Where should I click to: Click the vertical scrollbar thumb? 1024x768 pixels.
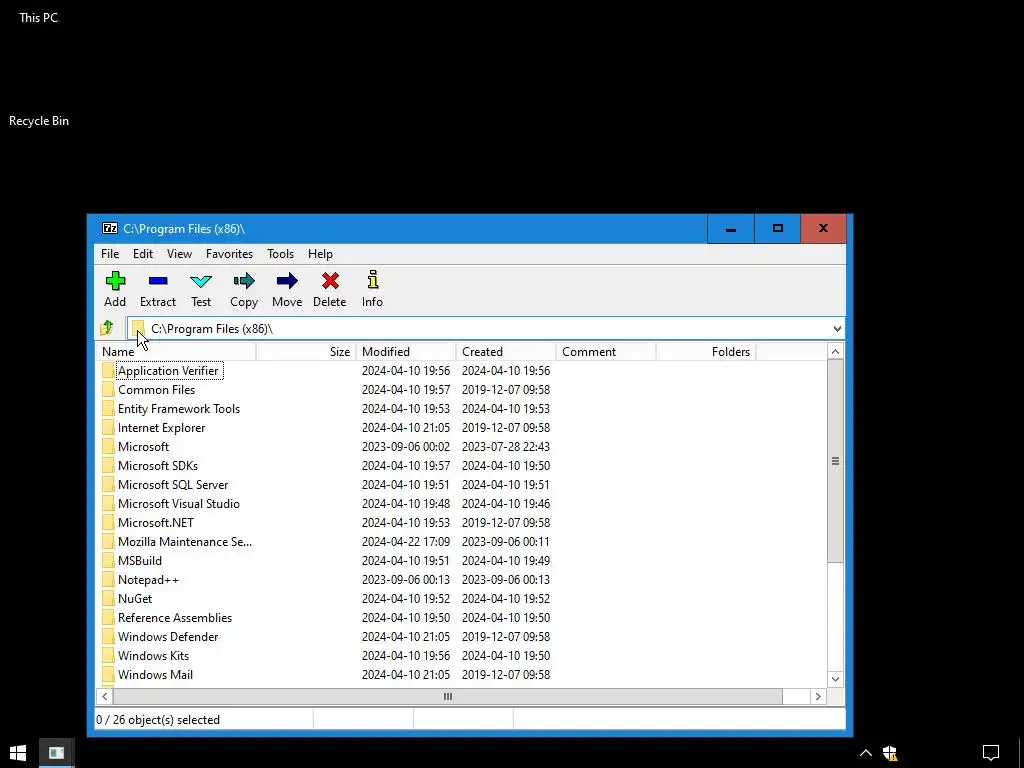pyautogui.click(x=835, y=461)
